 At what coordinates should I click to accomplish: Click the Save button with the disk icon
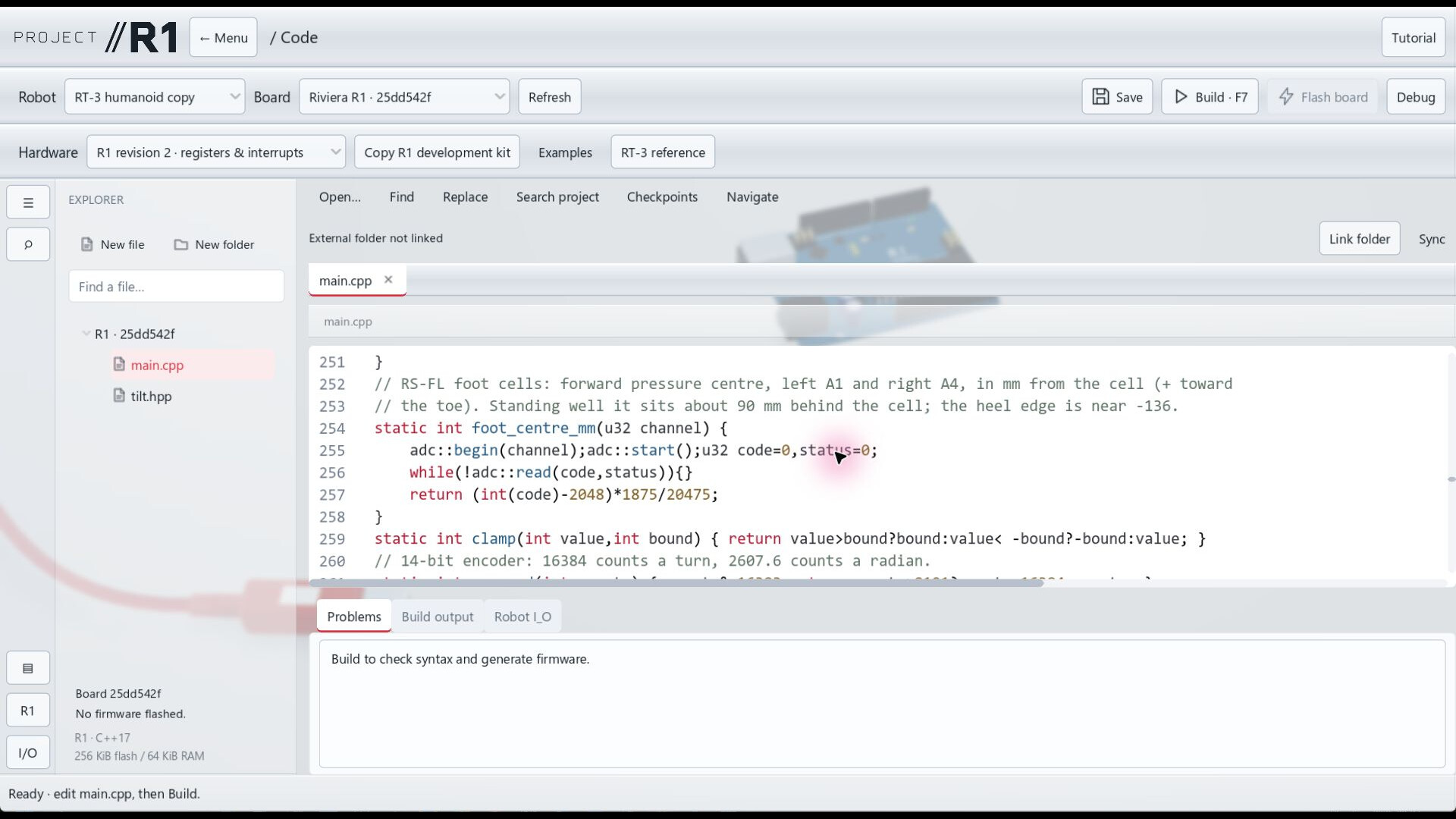point(1117,97)
